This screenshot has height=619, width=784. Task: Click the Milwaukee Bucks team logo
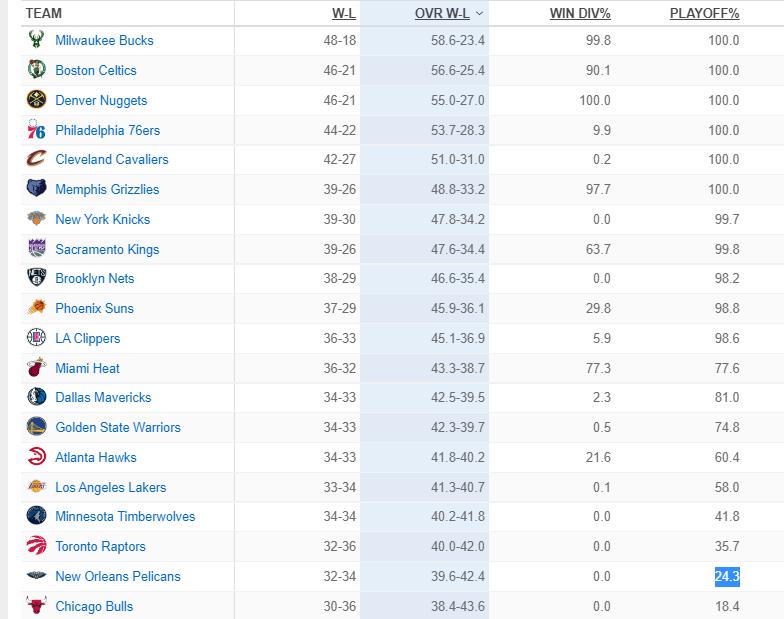36,40
